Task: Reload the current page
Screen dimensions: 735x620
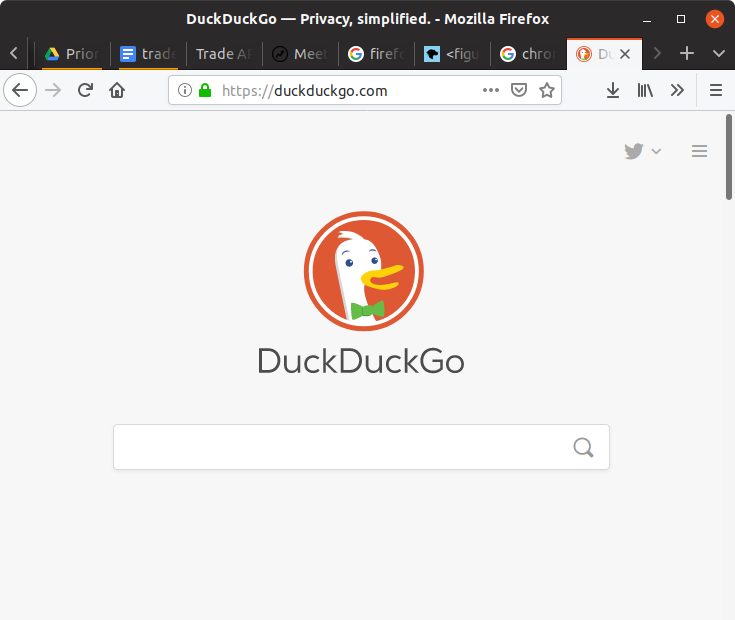Action: pyautogui.click(x=85, y=90)
